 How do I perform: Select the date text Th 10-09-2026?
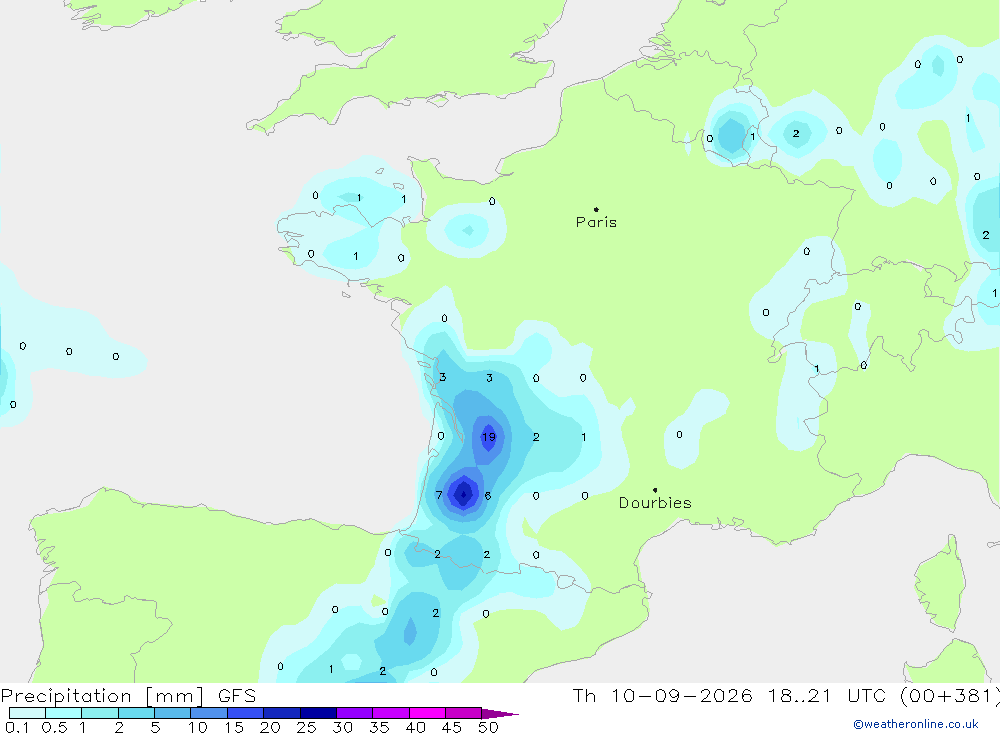click(x=663, y=696)
